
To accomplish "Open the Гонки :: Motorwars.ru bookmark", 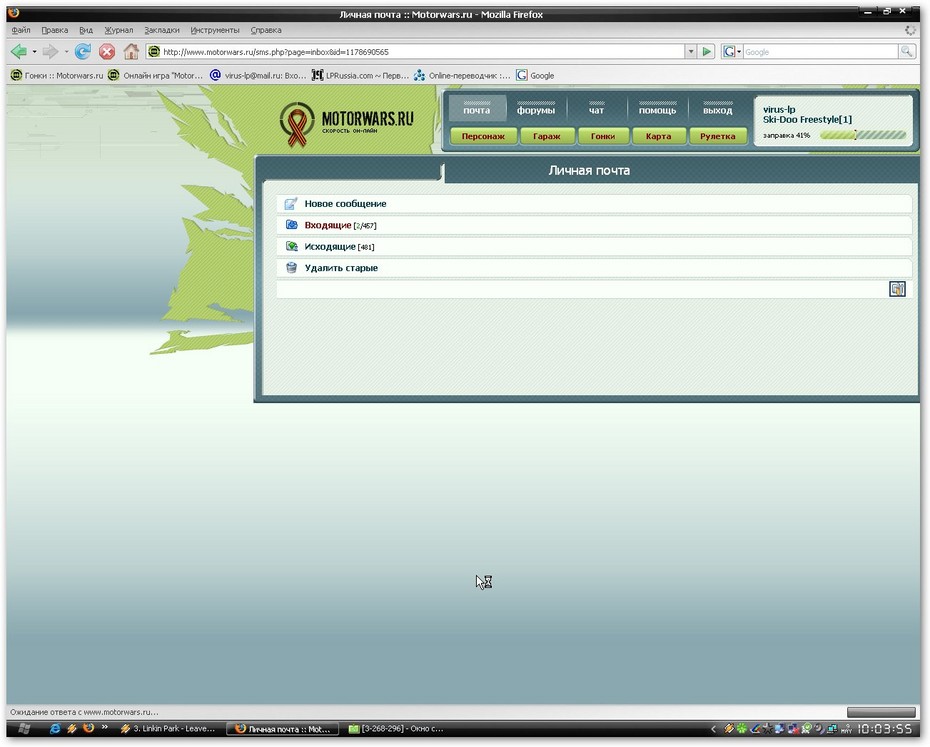I will click(57, 75).
